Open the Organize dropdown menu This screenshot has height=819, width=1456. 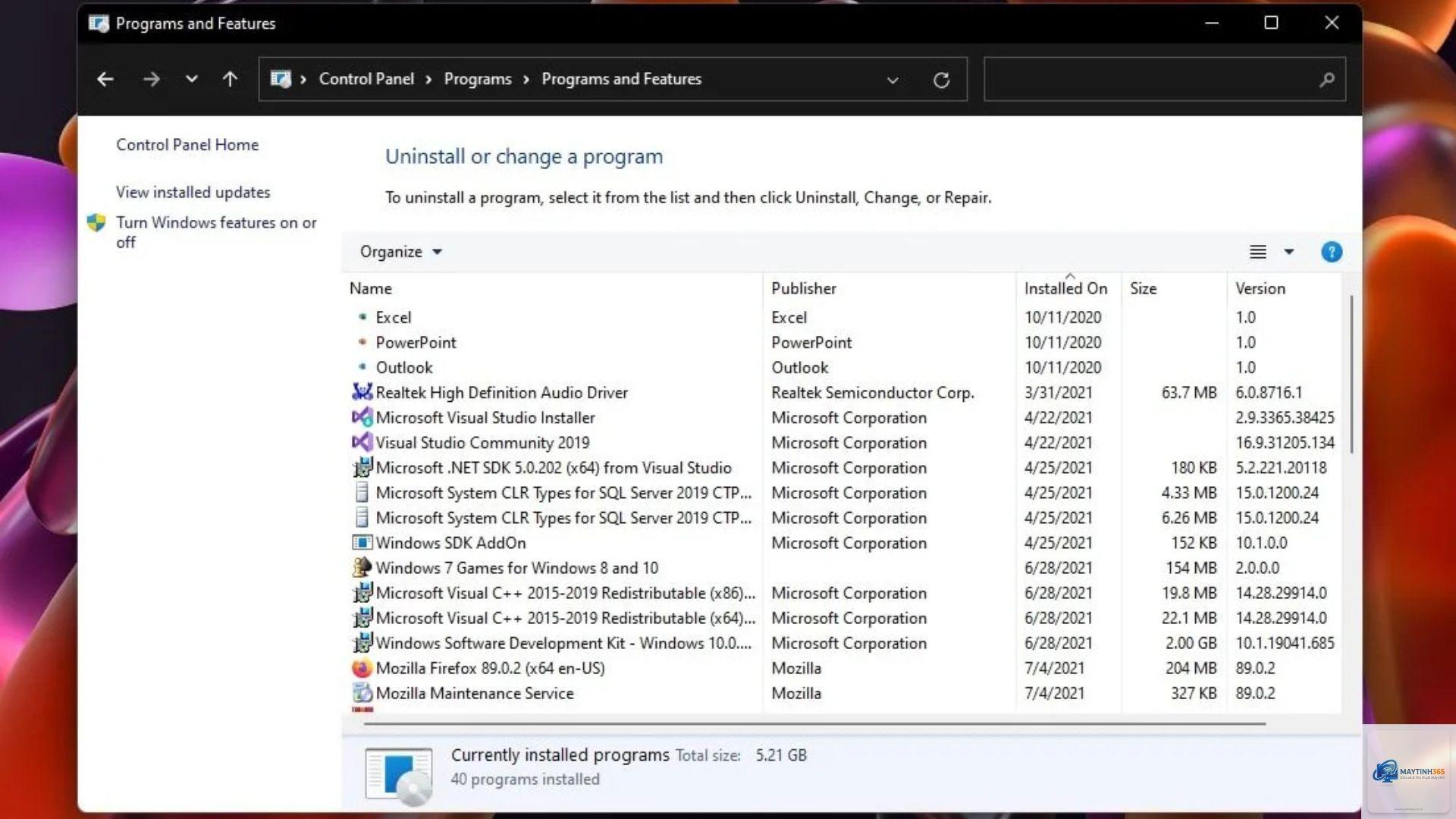coord(400,252)
